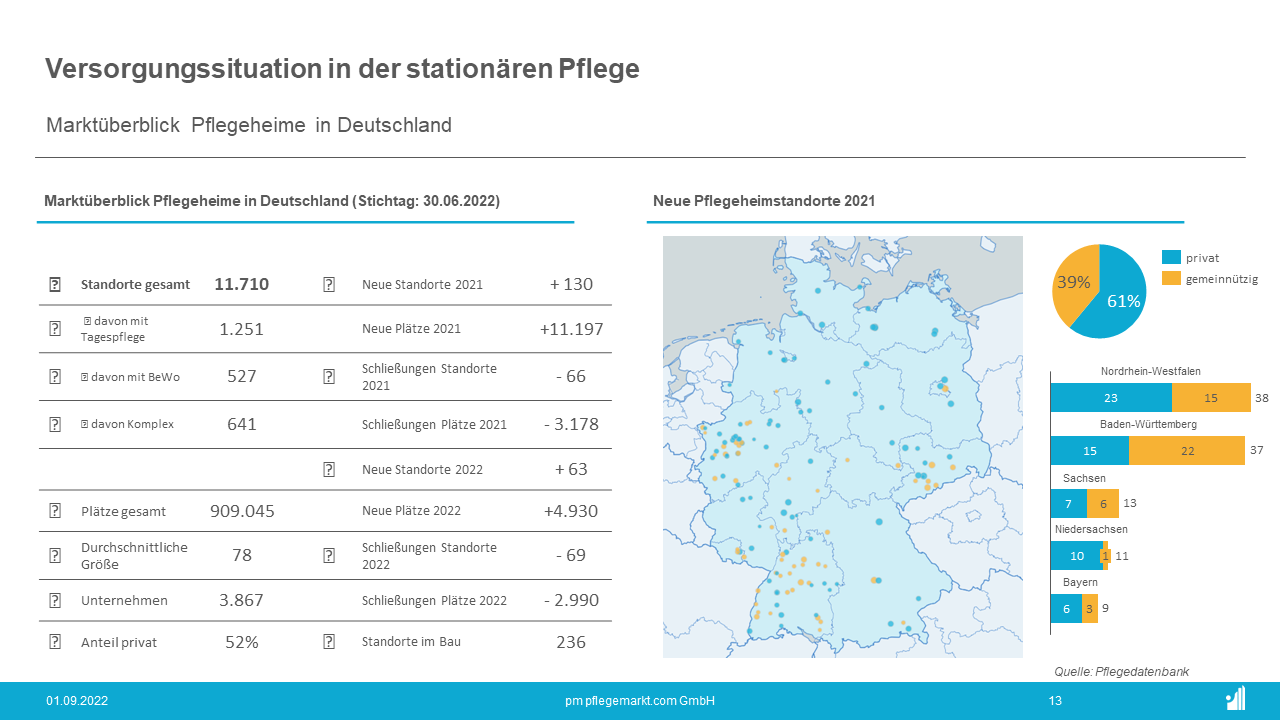Click the icon beside Standorte gesamt

coord(55,284)
